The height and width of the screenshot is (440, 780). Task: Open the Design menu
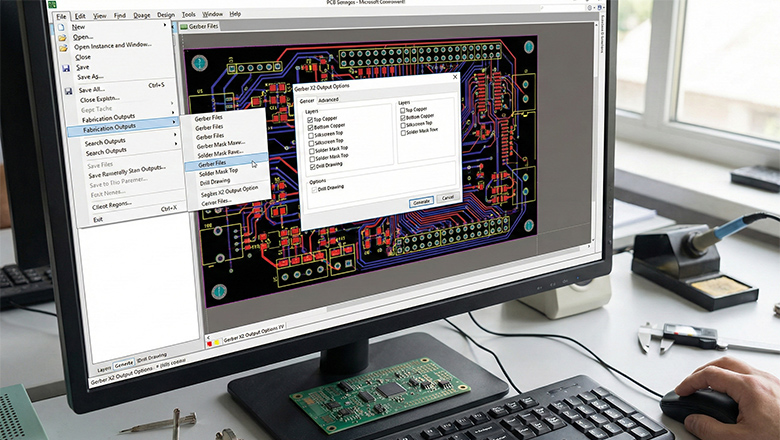pos(165,15)
